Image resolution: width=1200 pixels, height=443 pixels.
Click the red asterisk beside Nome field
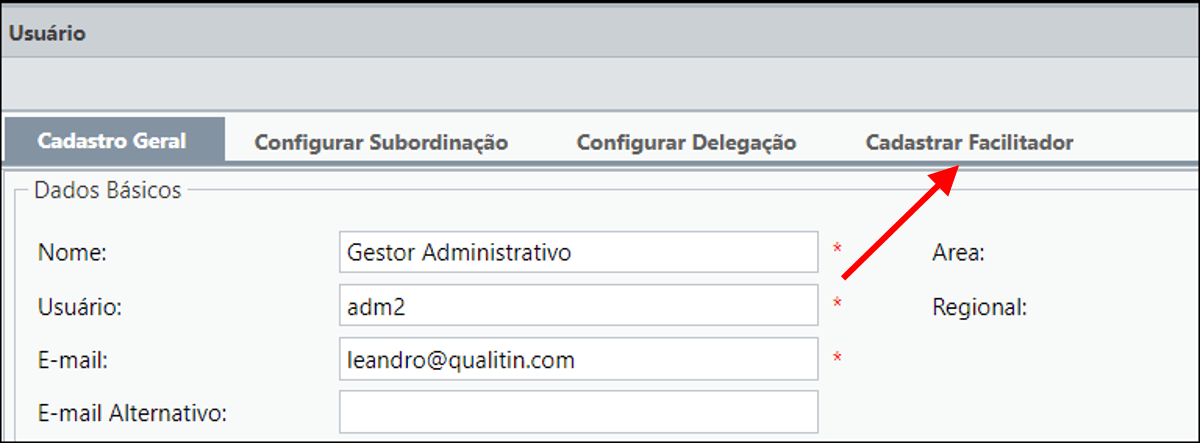pos(838,248)
